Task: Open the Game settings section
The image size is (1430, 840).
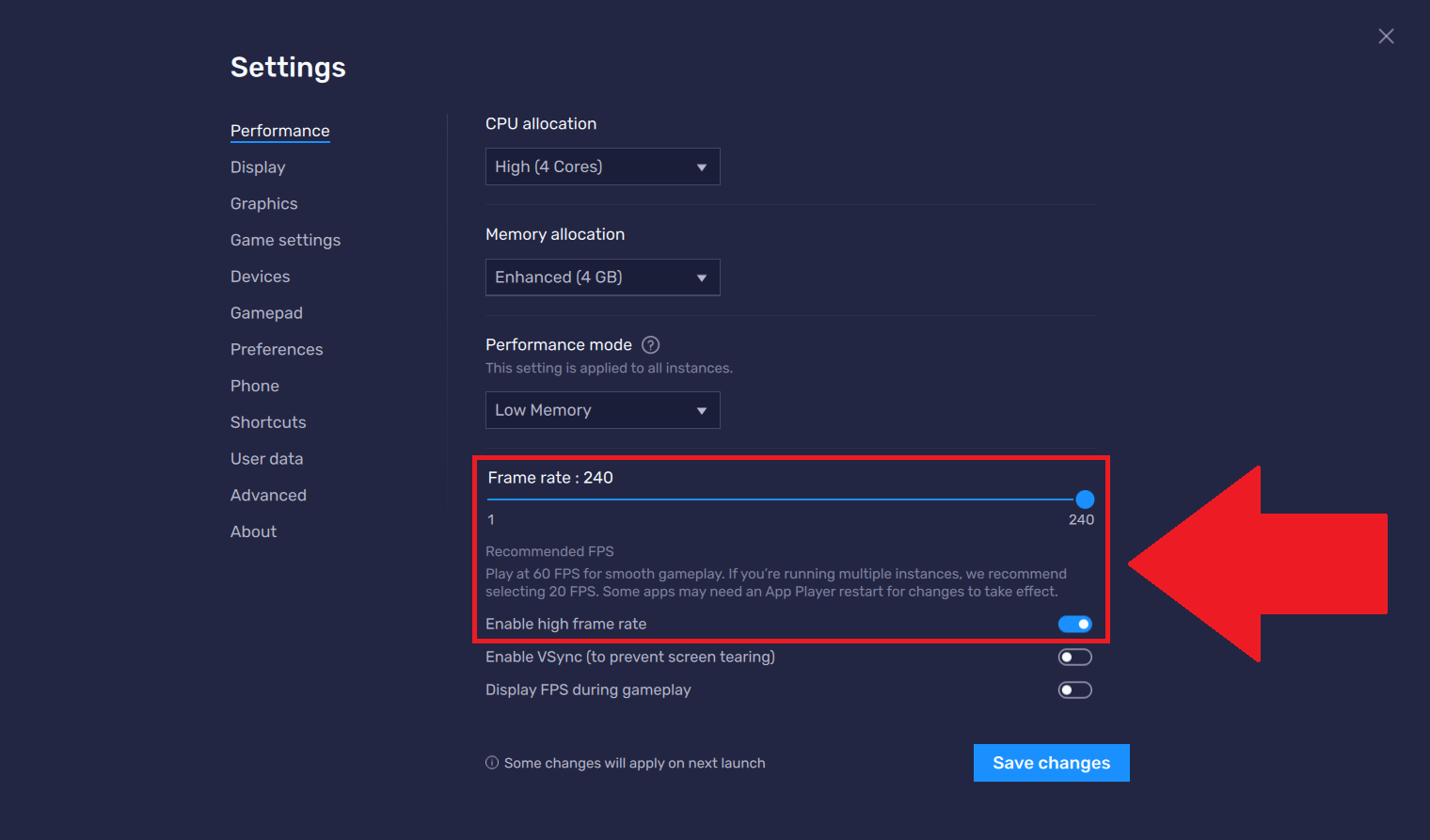Action: [x=285, y=241]
